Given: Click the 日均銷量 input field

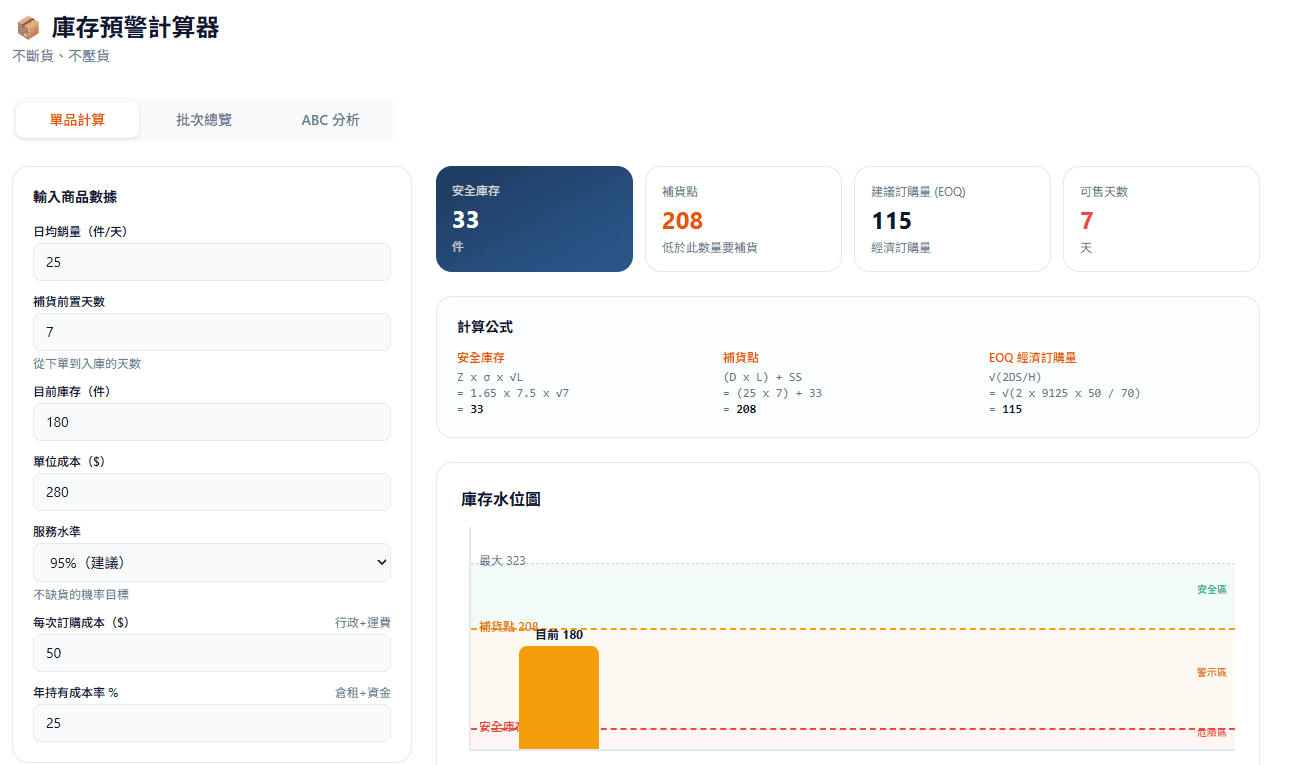Looking at the screenshot, I should coord(212,262).
